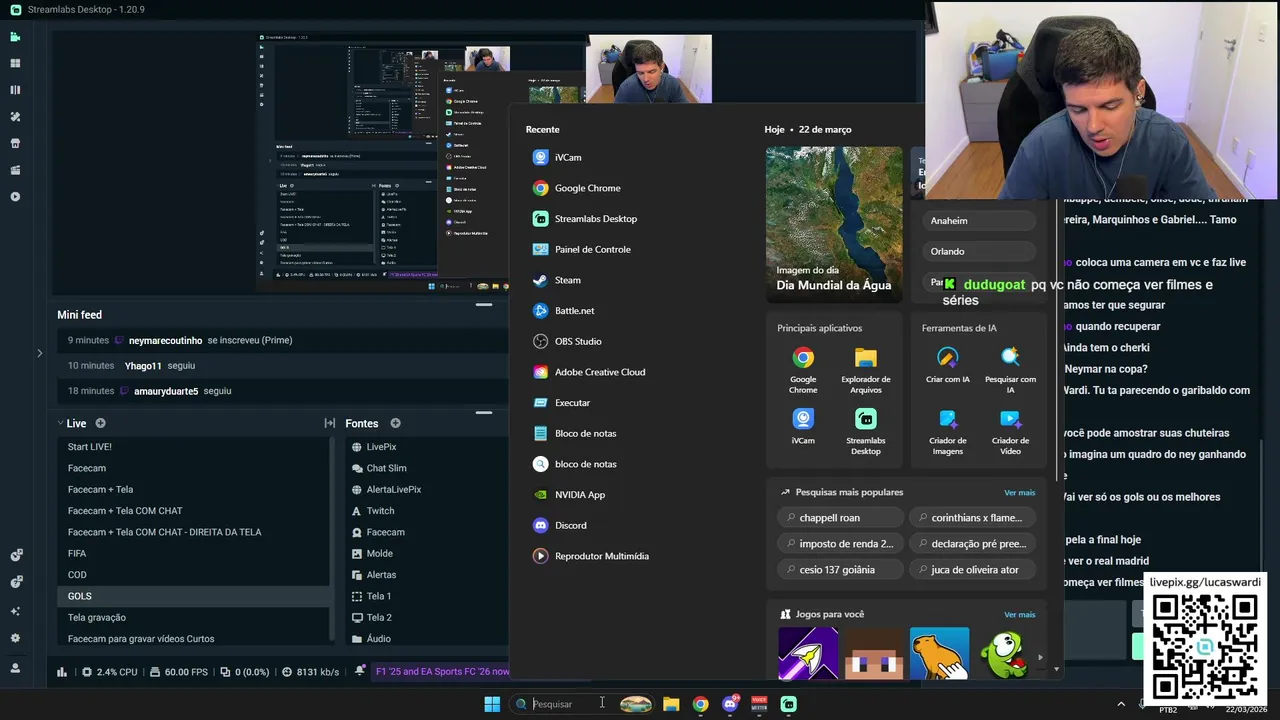This screenshot has width=1280, height=720.
Task: Collapse the Live scenes collection chevron
Action: [x=60, y=424]
